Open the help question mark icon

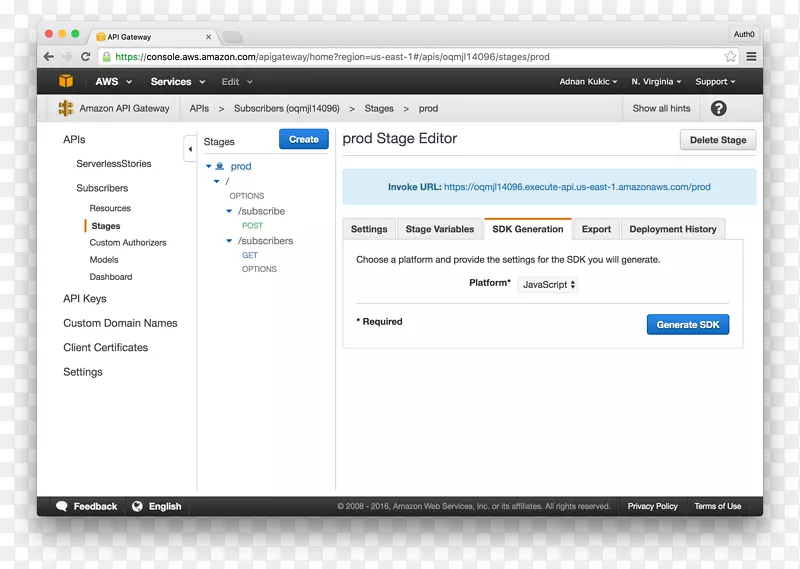718,109
